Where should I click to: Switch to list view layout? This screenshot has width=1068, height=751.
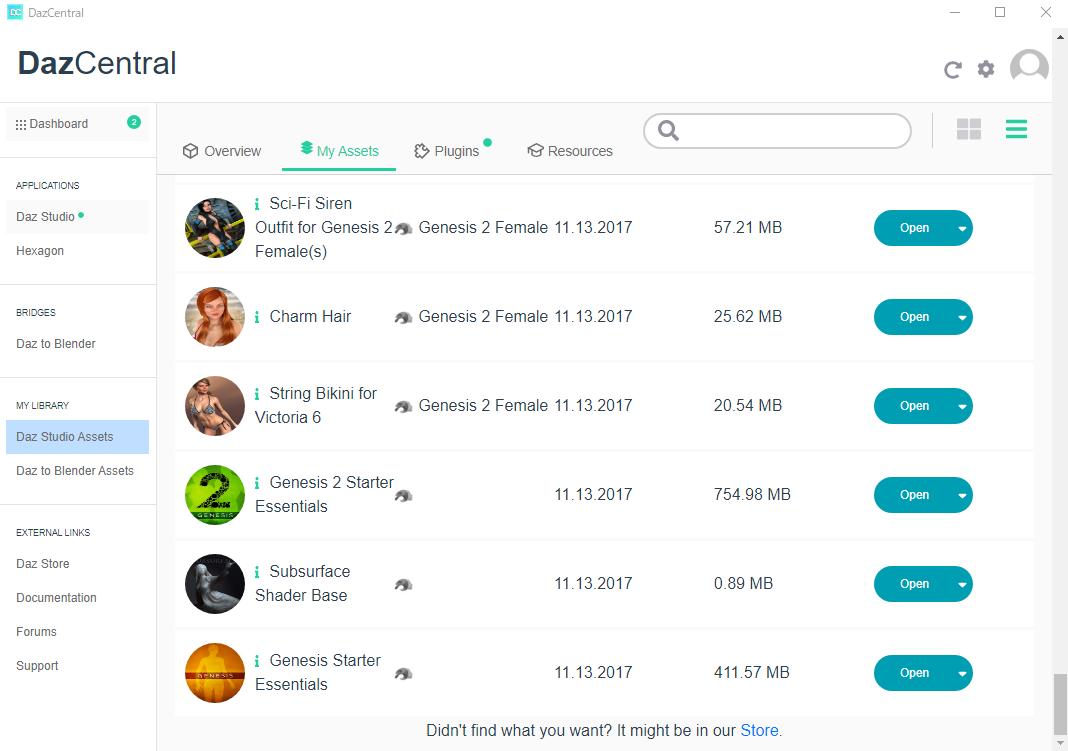1016,129
